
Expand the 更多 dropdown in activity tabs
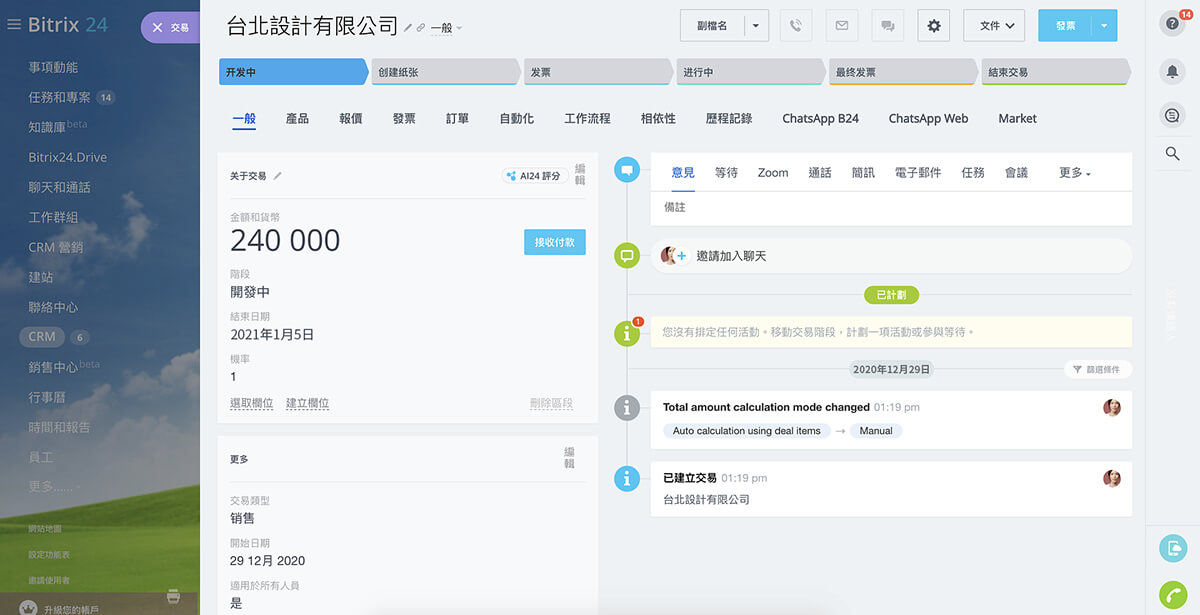point(1074,173)
